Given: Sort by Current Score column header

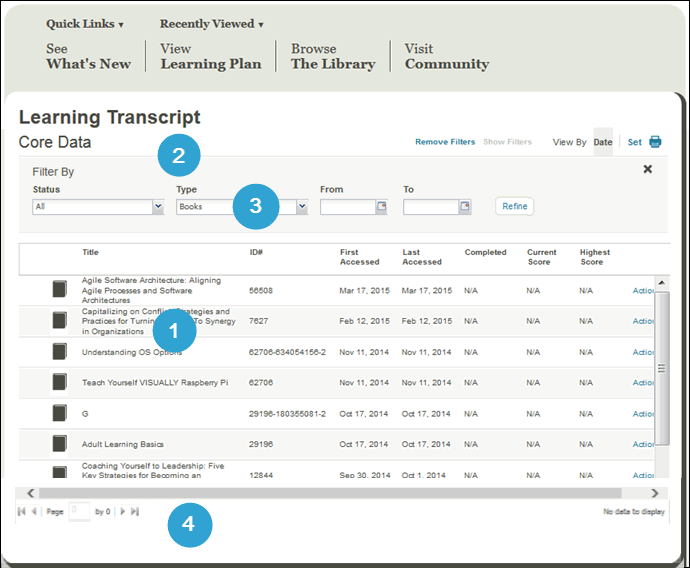Looking at the screenshot, I should click(x=542, y=257).
